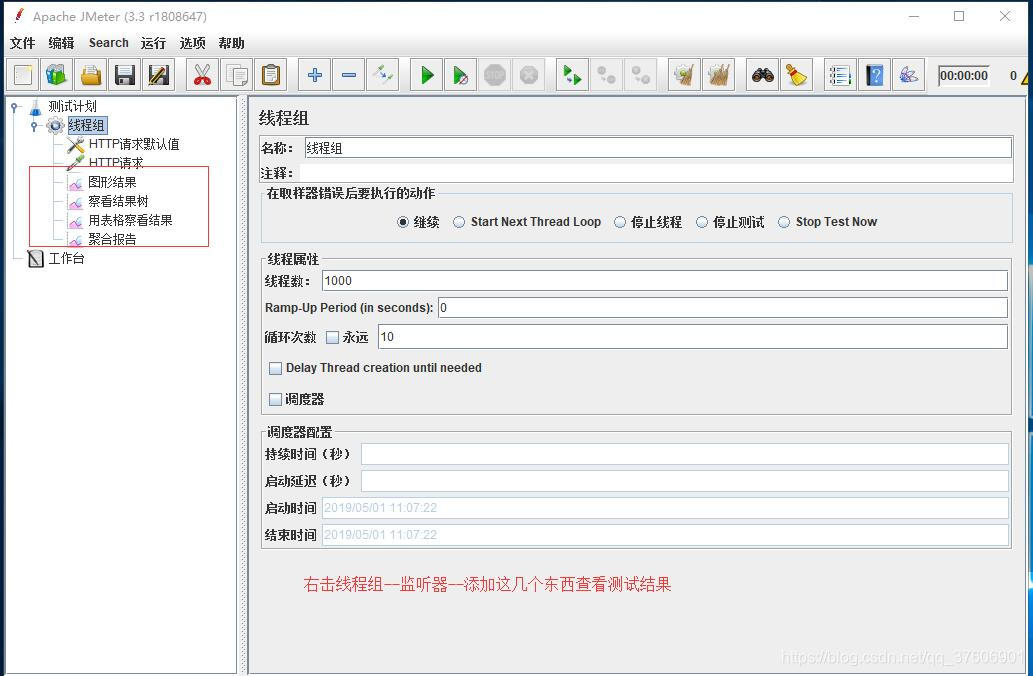Click Remote start all icon
Image resolution: width=1033 pixels, height=676 pixels.
tap(572, 75)
